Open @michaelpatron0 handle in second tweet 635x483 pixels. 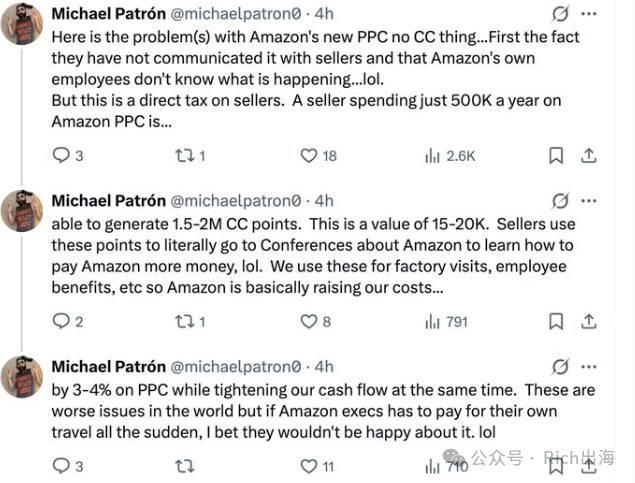236,201
